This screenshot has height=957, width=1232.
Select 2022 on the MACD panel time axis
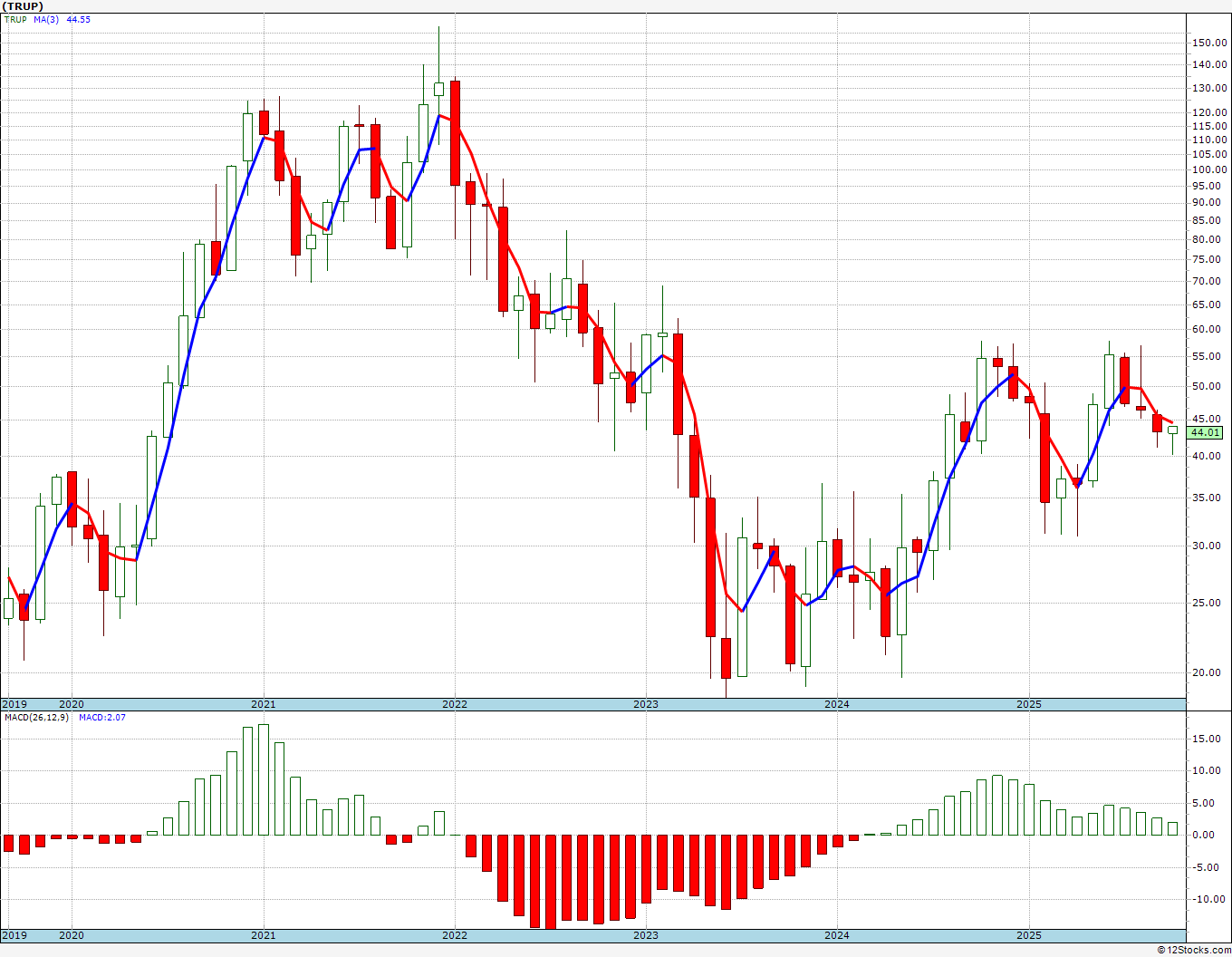coord(455,935)
